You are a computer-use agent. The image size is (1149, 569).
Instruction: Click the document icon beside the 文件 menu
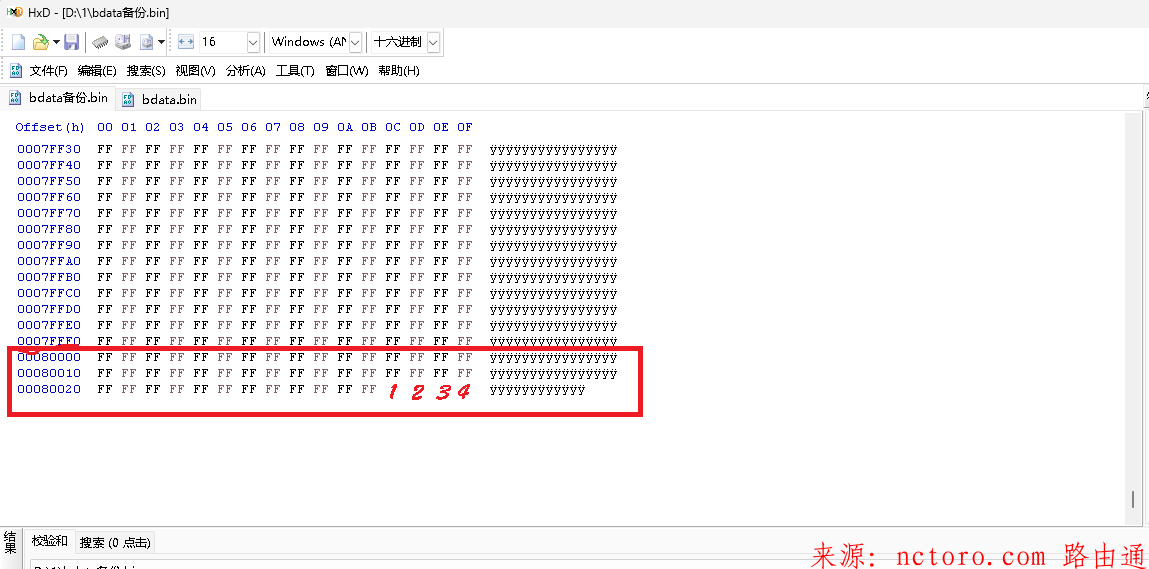[16, 71]
